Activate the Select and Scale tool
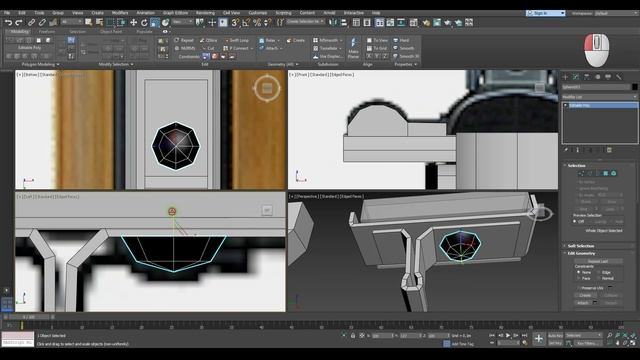640x360 pixels. 155,23
